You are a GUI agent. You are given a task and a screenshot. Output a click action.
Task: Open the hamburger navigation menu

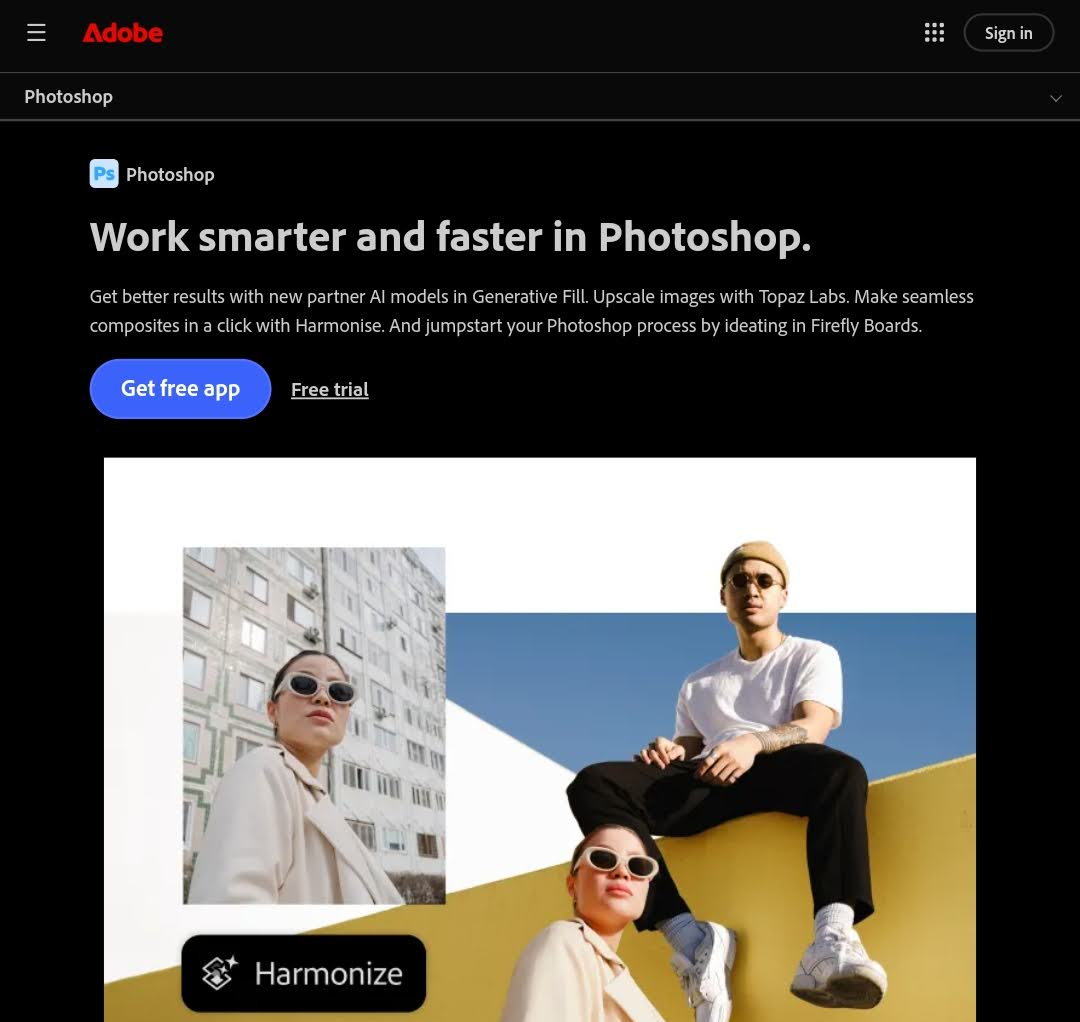tap(36, 32)
